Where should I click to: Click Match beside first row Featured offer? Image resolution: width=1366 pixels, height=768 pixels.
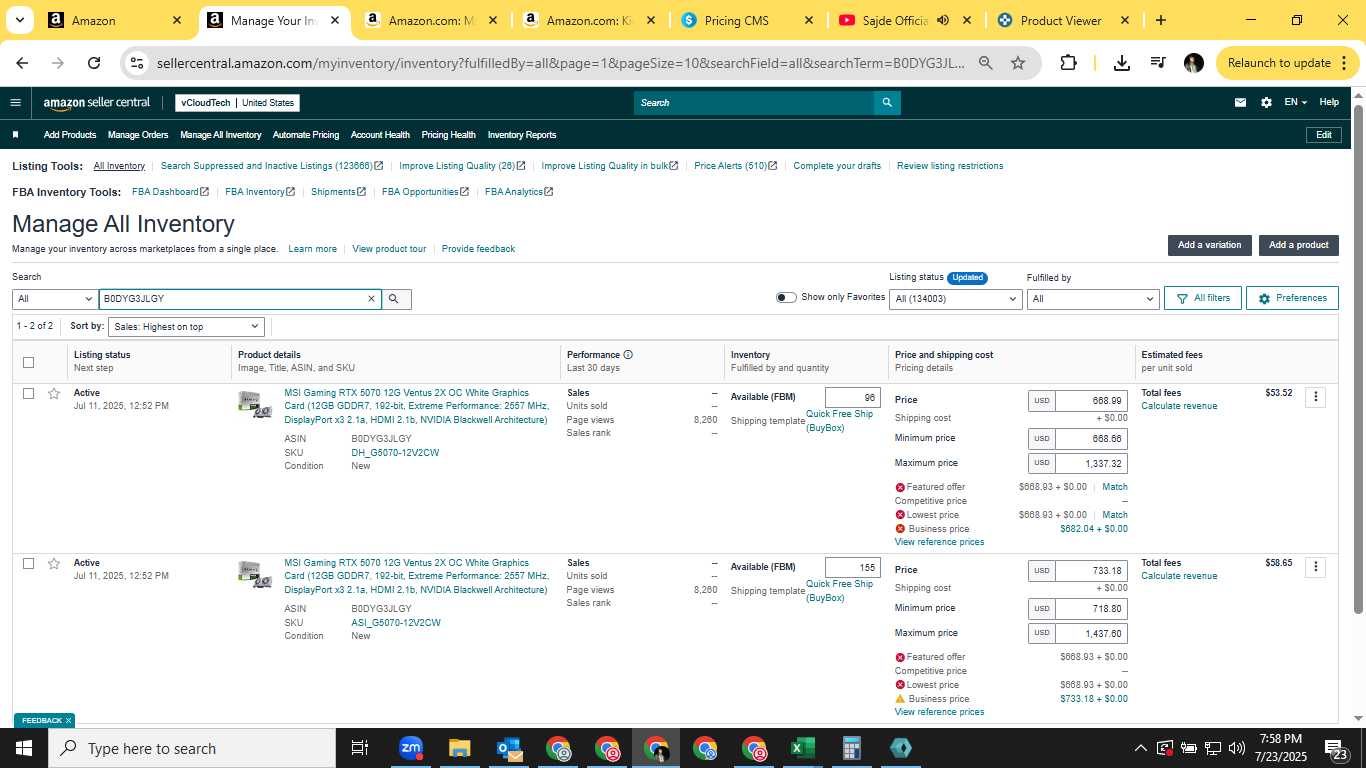(1114, 487)
